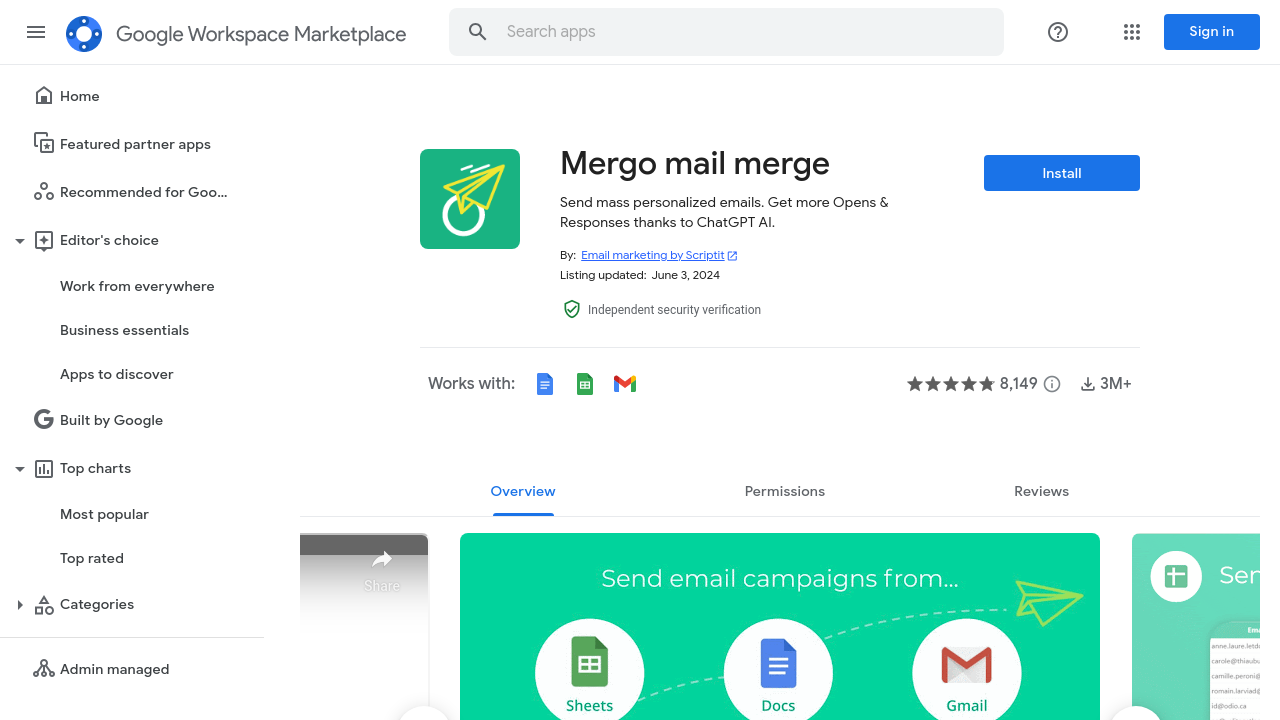1280x720 pixels.
Task: Click Independent security verification text
Action: 674,310
